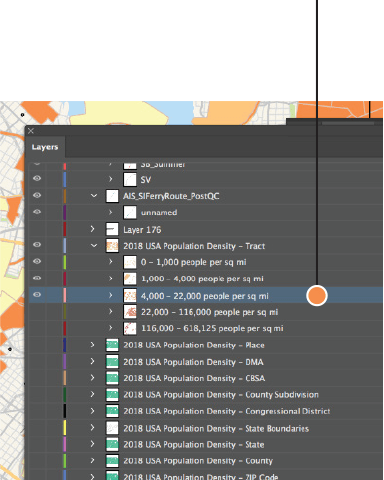
Task: Close the Layers panel with the X
Action: click(31, 131)
